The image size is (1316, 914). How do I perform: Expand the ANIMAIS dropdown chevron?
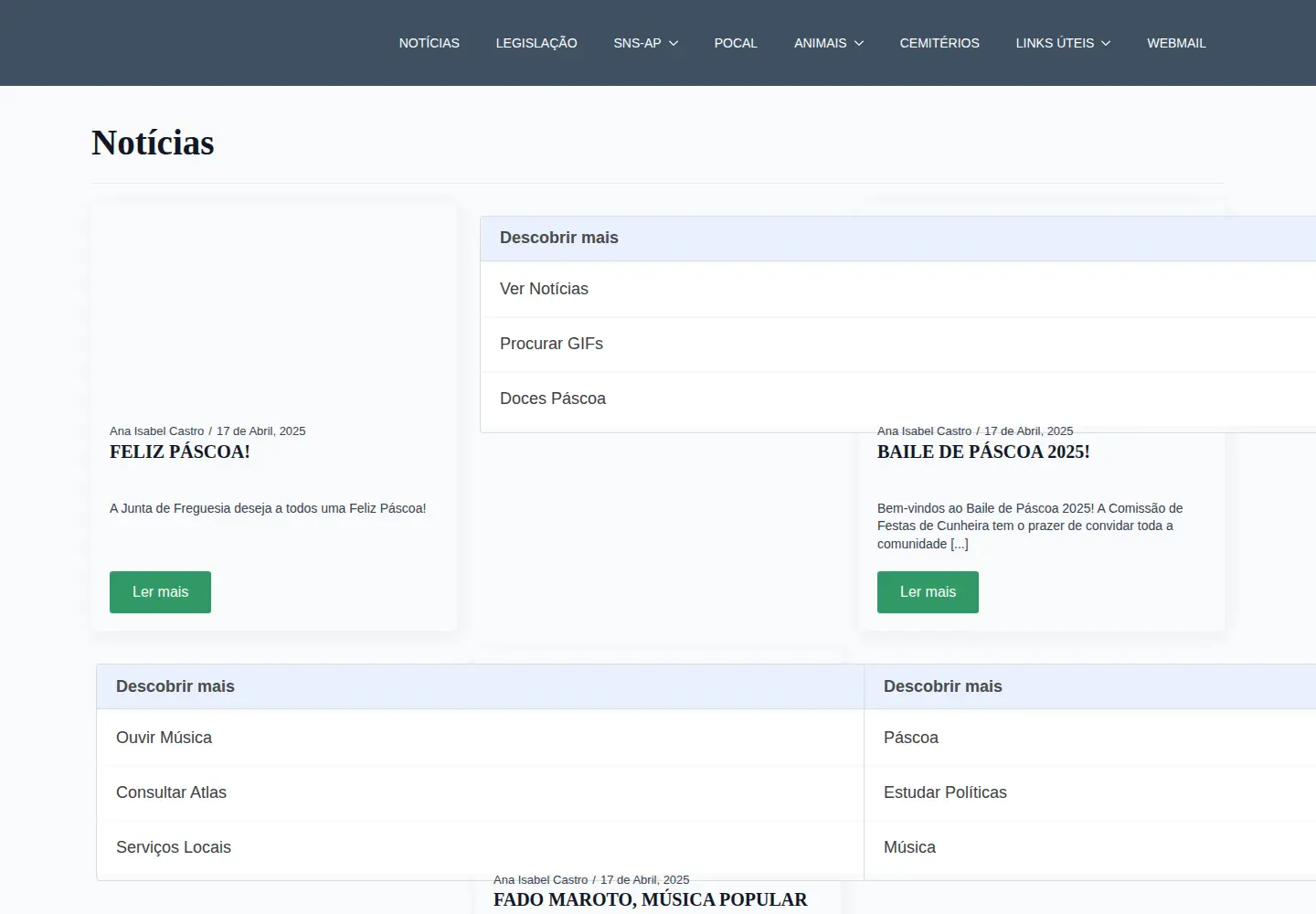pyautogui.click(x=859, y=43)
